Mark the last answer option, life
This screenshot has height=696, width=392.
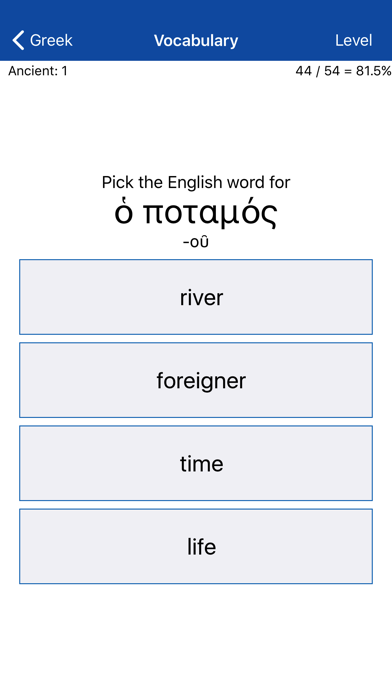tap(196, 546)
